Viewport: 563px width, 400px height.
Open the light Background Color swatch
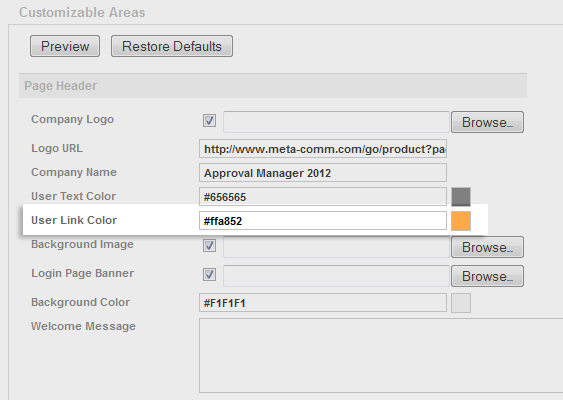click(461, 303)
